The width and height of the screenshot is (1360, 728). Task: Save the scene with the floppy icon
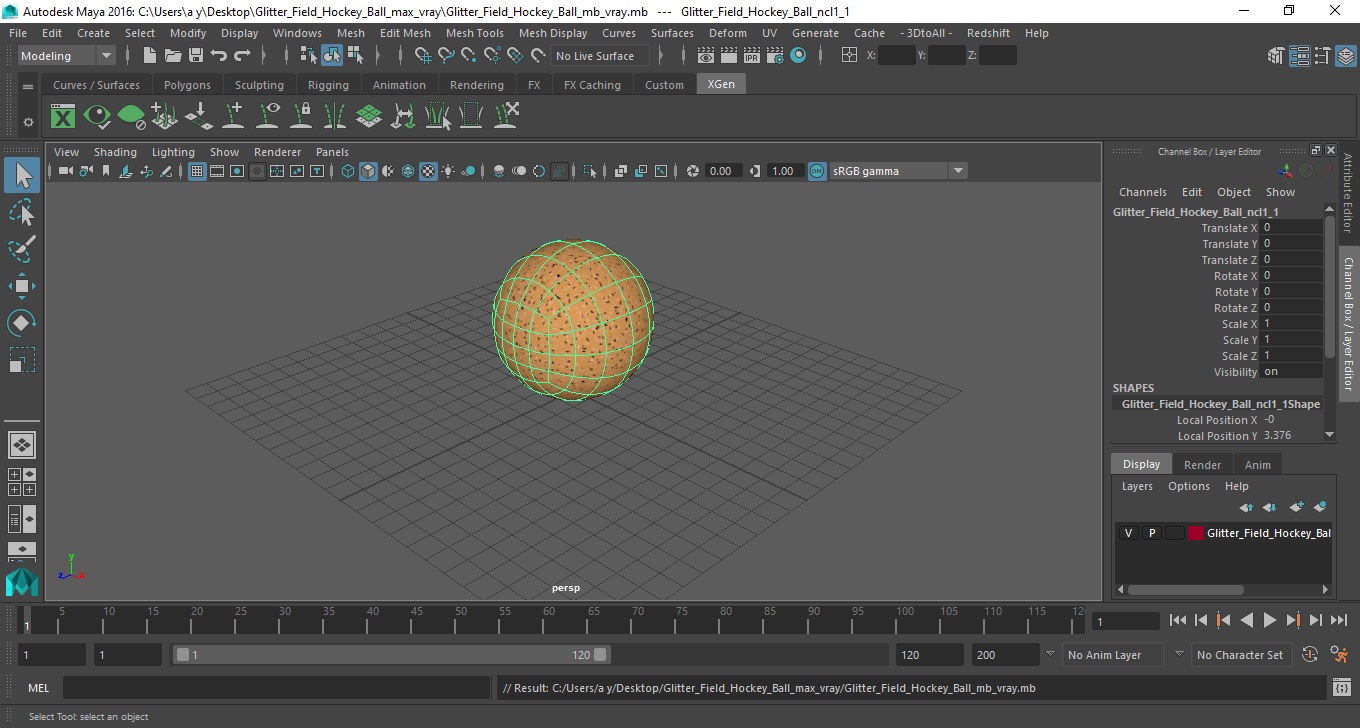[195, 56]
